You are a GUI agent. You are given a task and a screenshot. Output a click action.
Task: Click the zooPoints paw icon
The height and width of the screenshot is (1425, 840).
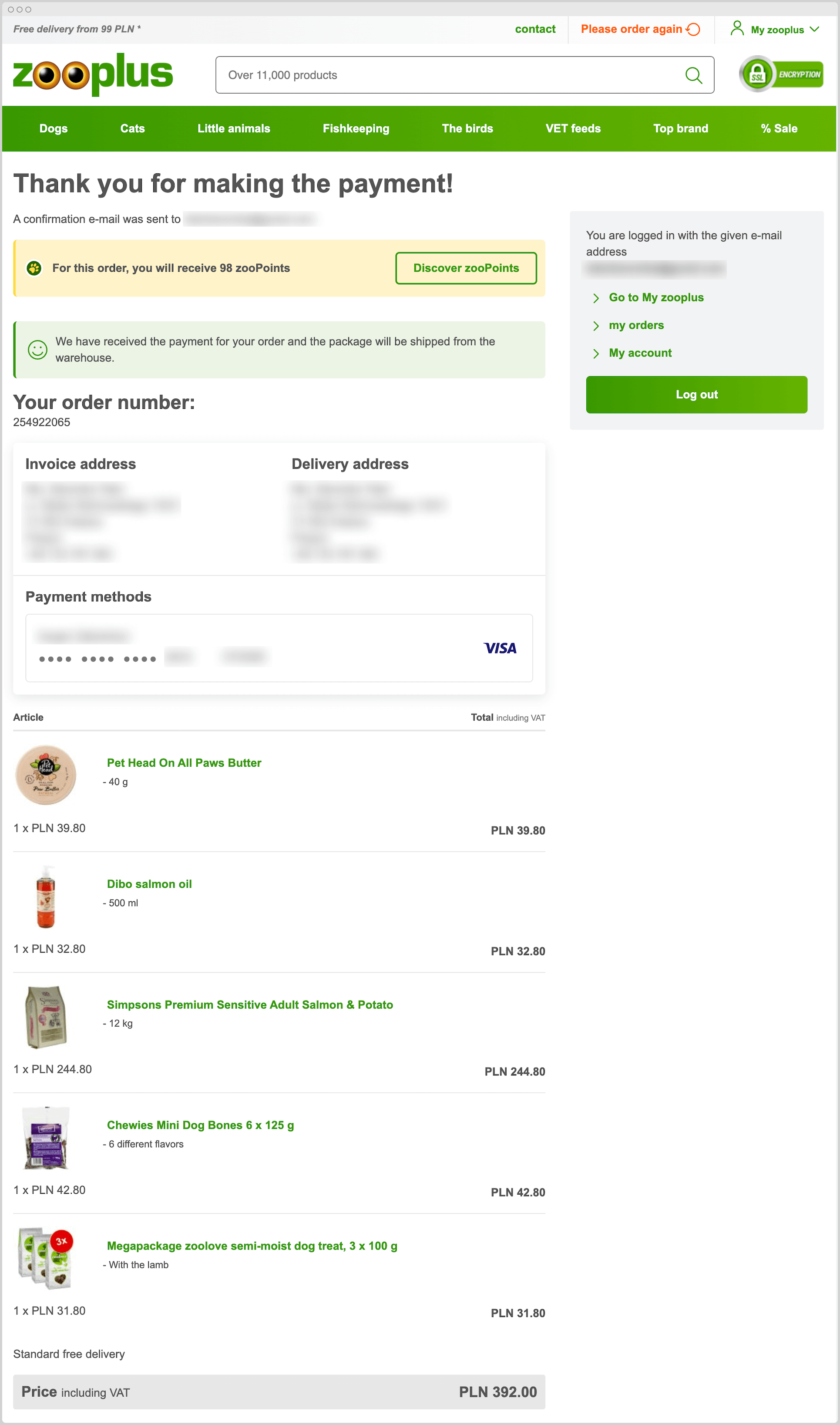pos(35,268)
